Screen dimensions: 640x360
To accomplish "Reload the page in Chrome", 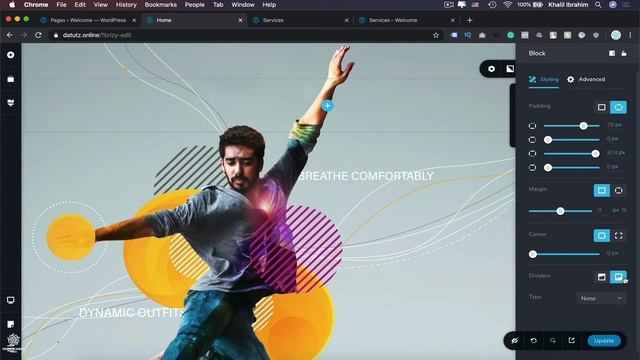I will tap(38, 35).
